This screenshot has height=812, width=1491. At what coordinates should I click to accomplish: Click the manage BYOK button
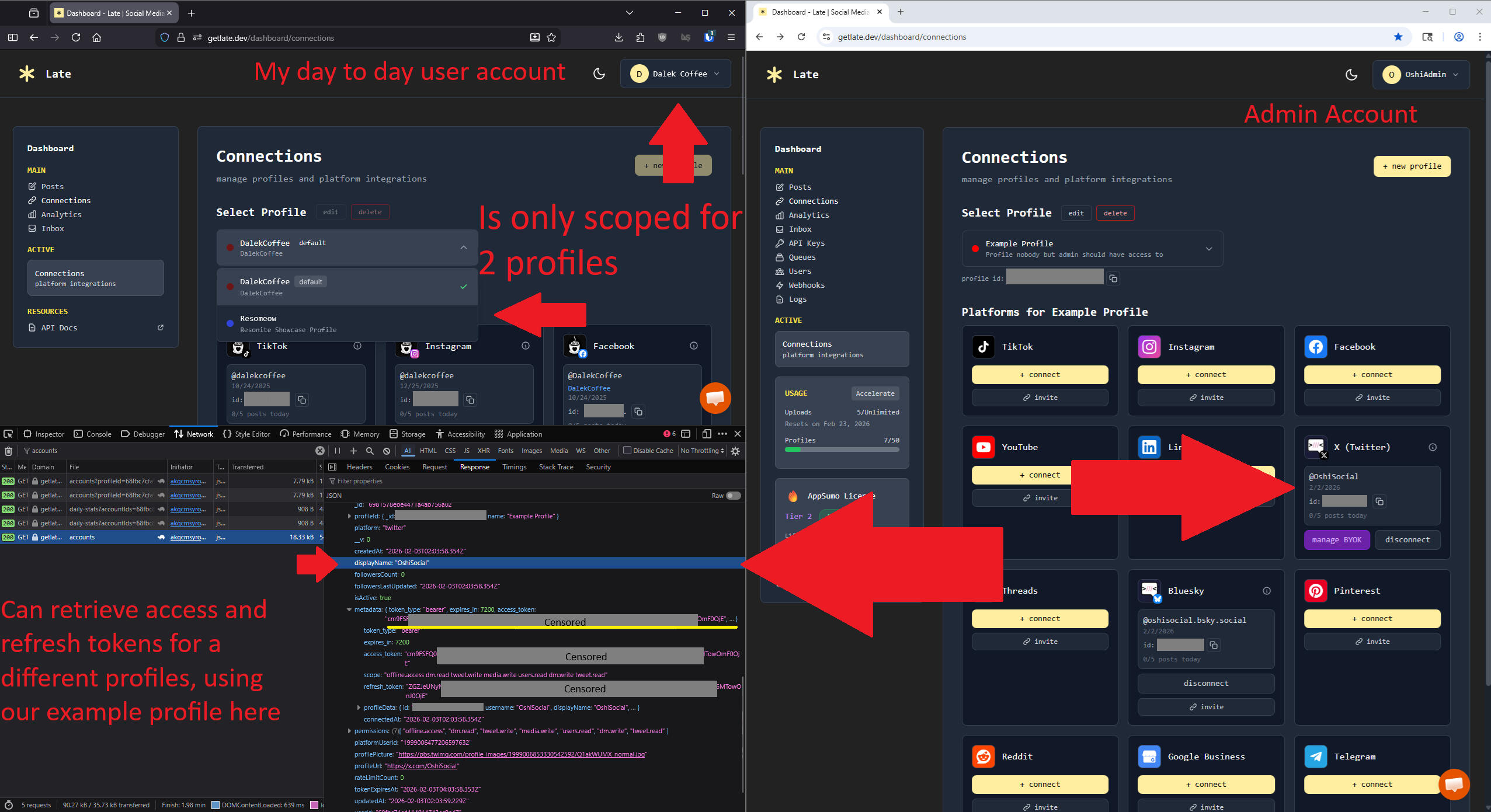[1336, 540]
